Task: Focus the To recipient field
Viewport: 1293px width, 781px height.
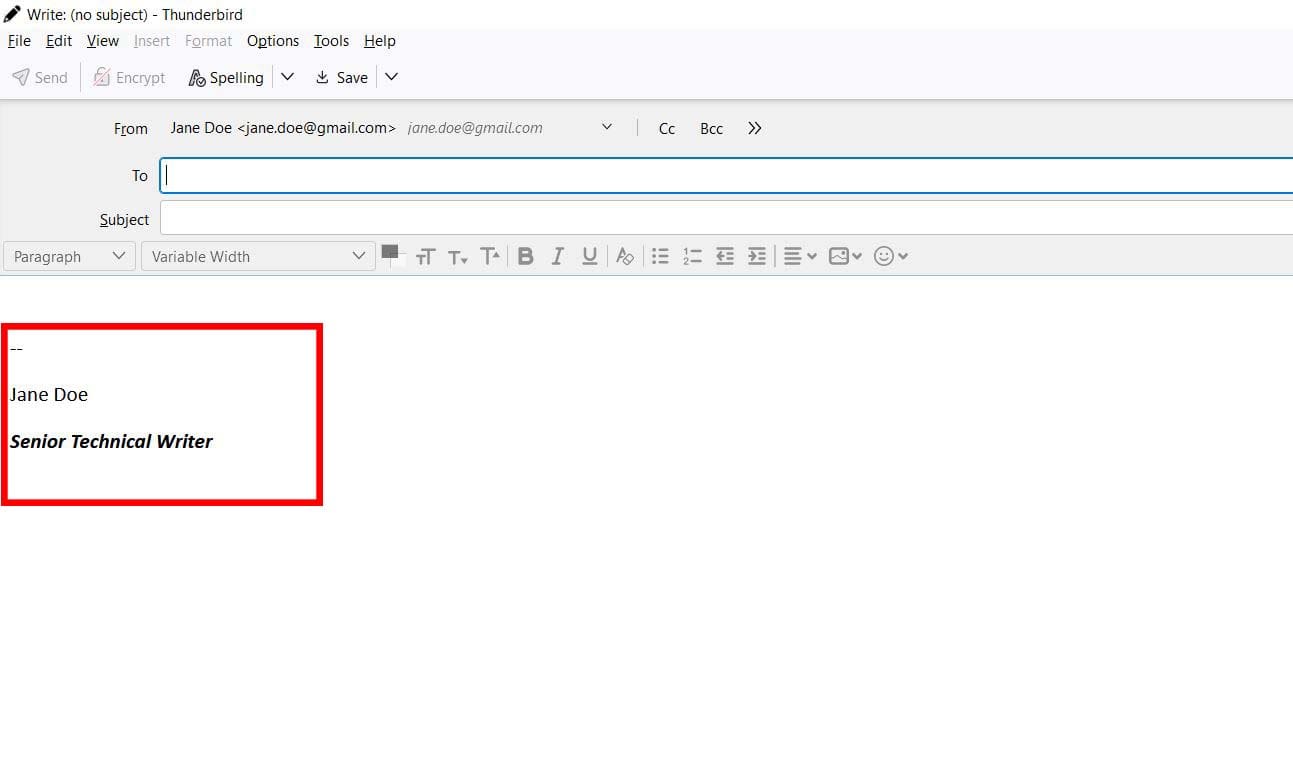Action: click(726, 175)
